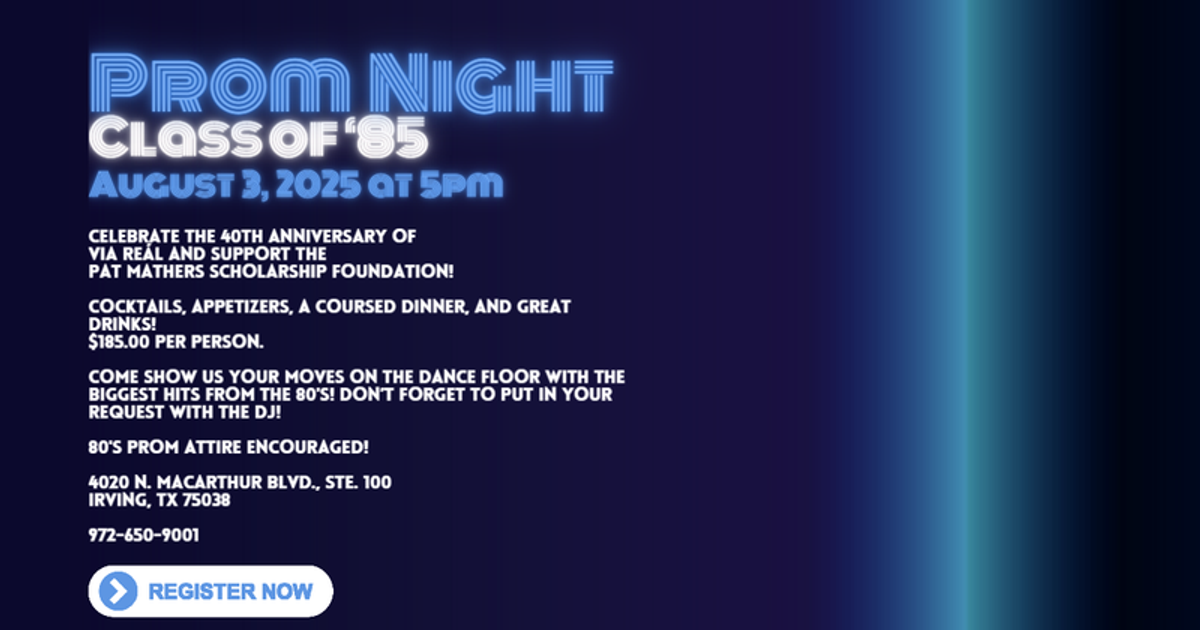Image resolution: width=1200 pixels, height=630 pixels.
Task: Click the phone number 972-650-9001
Action: 143,535
